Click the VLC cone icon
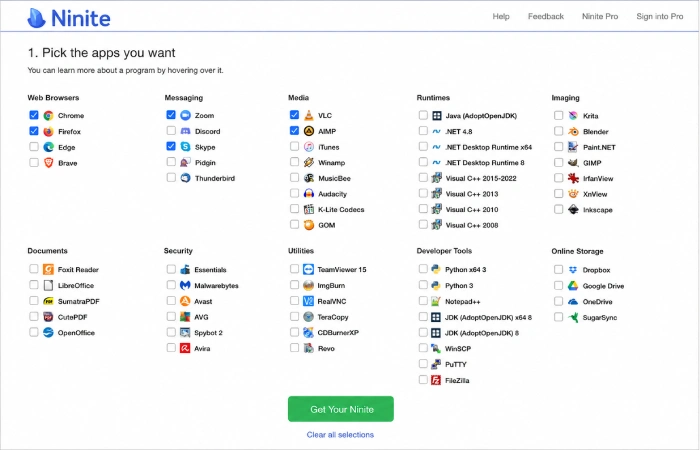 click(308, 115)
